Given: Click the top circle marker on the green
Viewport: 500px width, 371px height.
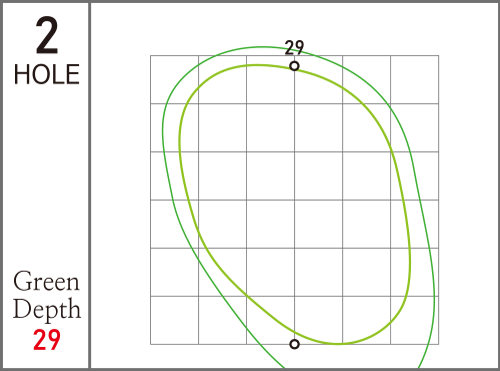Looking at the screenshot, I should pos(294,66).
